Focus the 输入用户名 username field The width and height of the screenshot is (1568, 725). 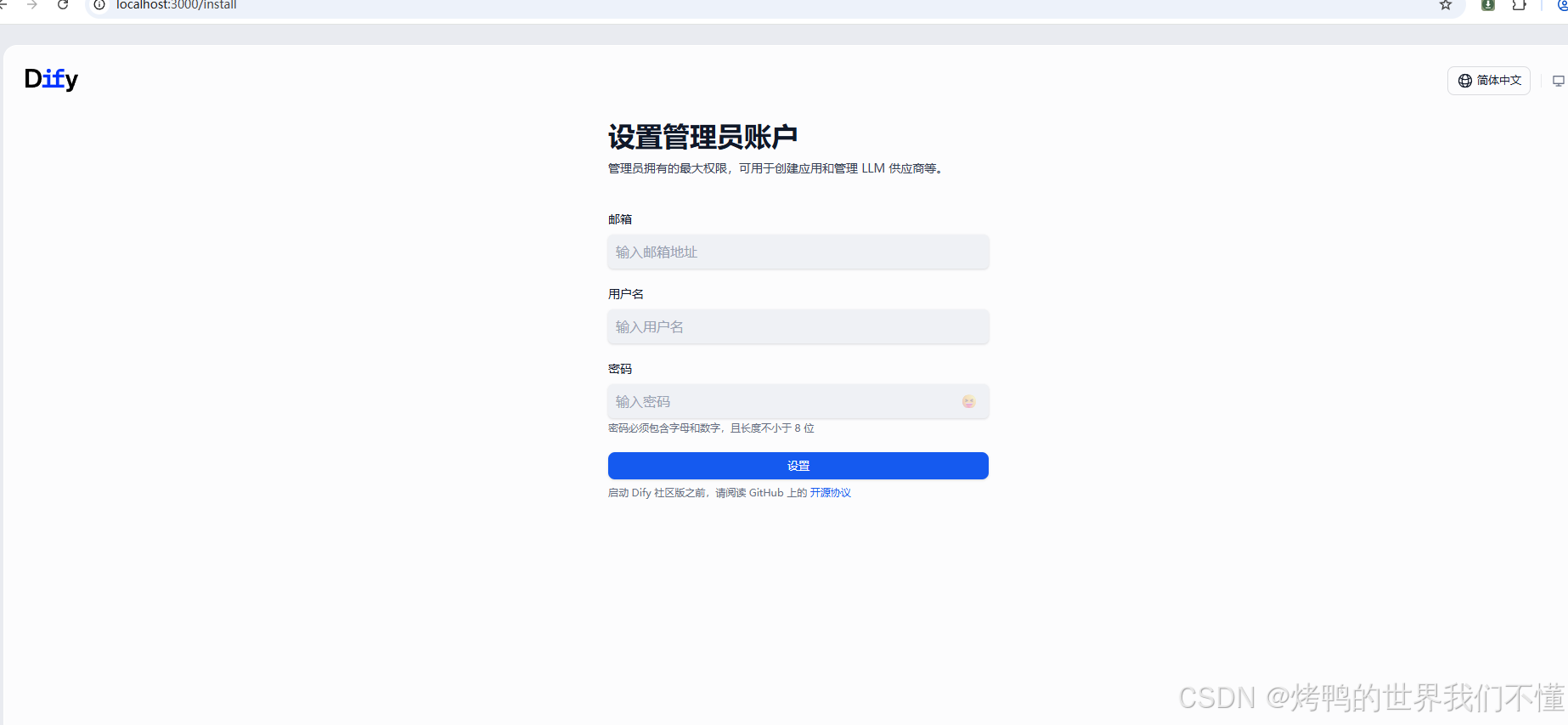[798, 327]
